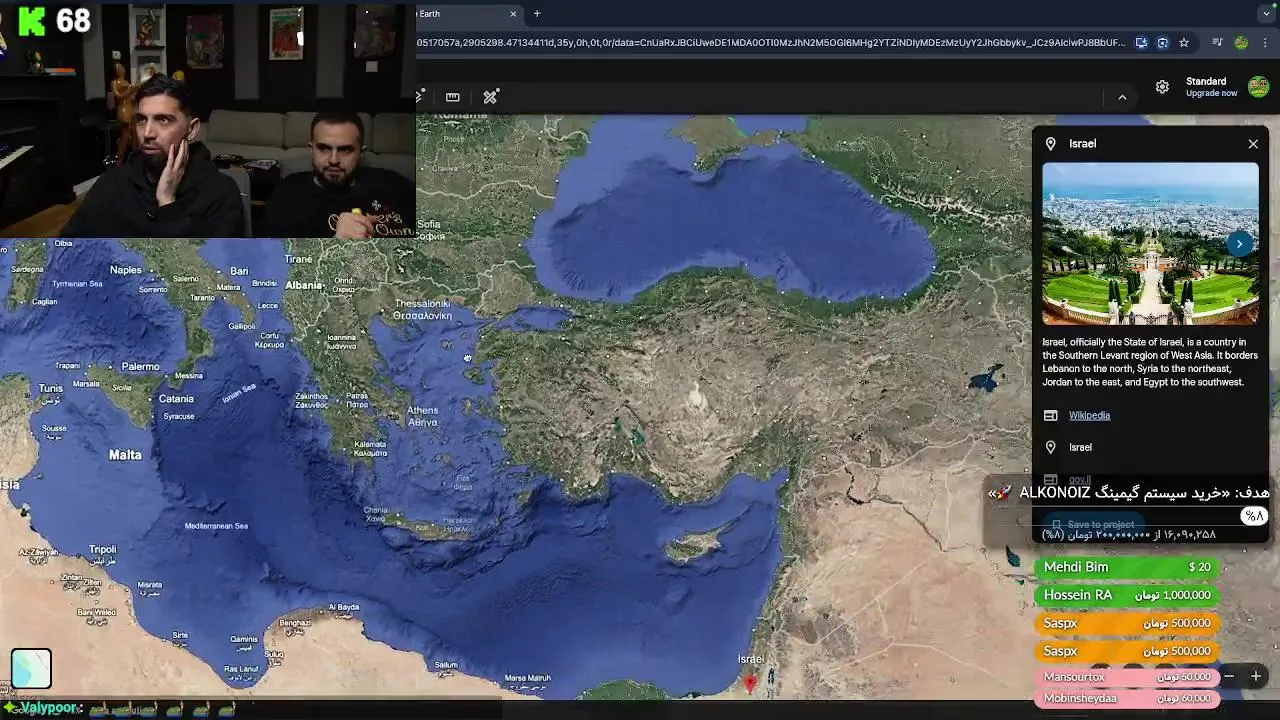Screen dimensions: 1280x720
Task: Open the Wikipedia link
Action: (x=1089, y=415)
